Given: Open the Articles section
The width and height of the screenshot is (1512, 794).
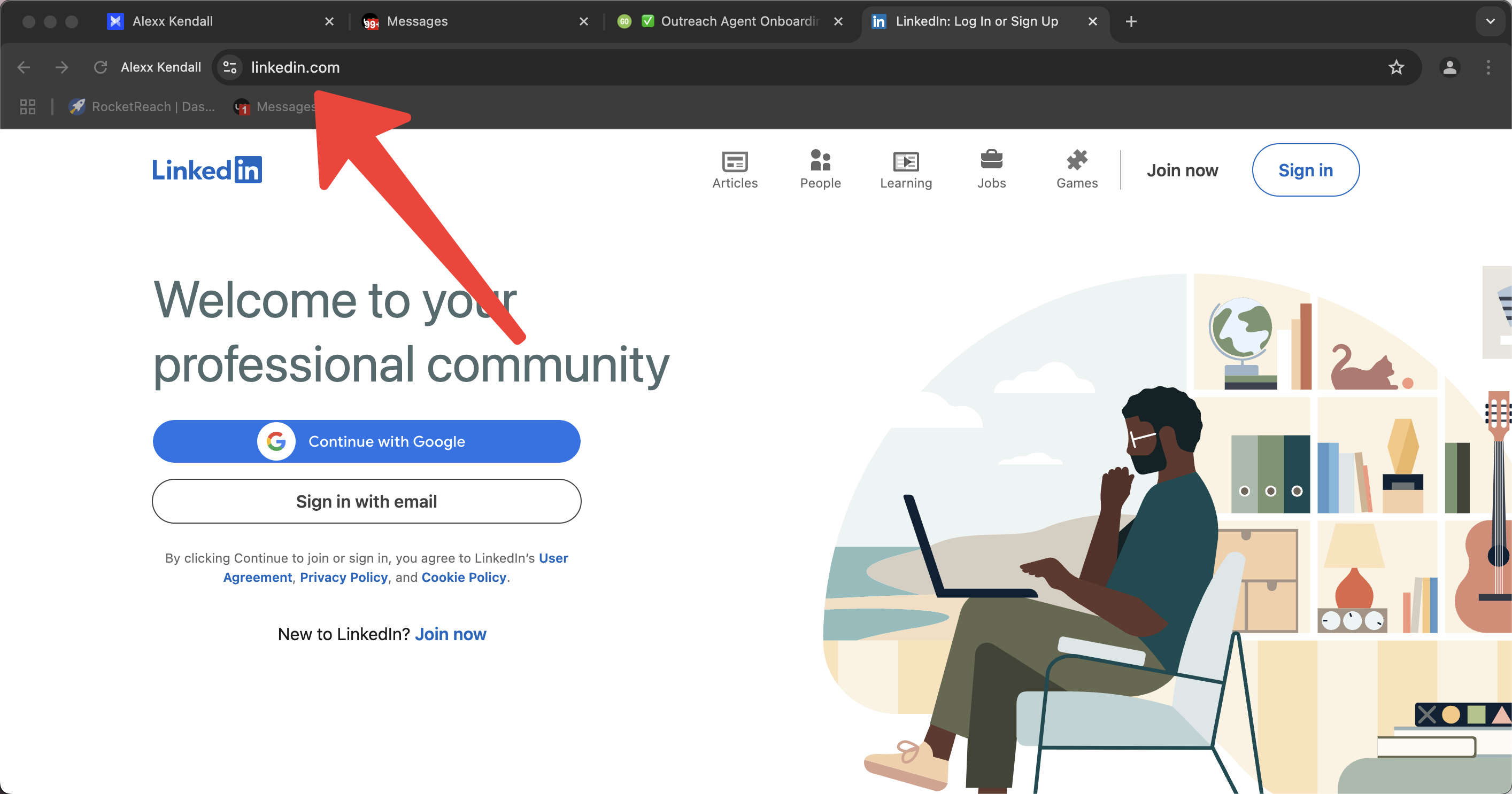Looking at the screenshot, I should coord(735,170).
